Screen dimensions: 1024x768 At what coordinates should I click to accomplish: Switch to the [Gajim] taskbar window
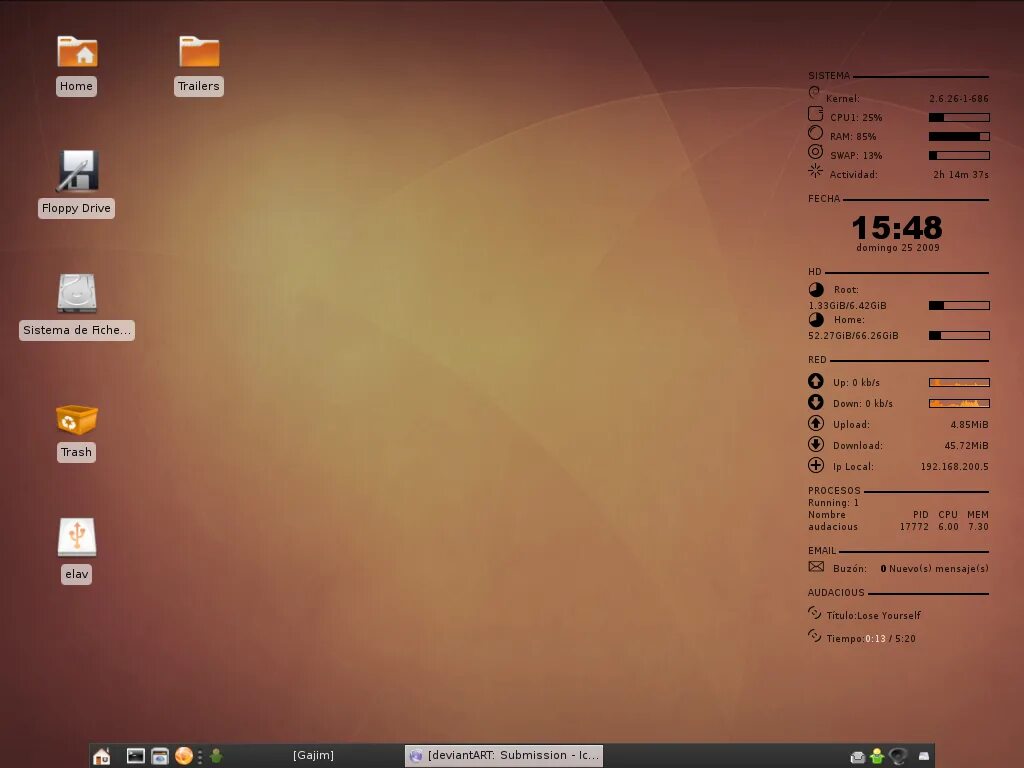pyautogui.click(x=313, y=756)
